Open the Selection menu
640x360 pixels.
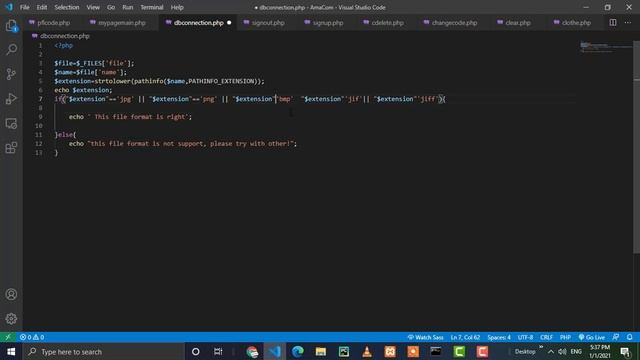tap(67, 7)
